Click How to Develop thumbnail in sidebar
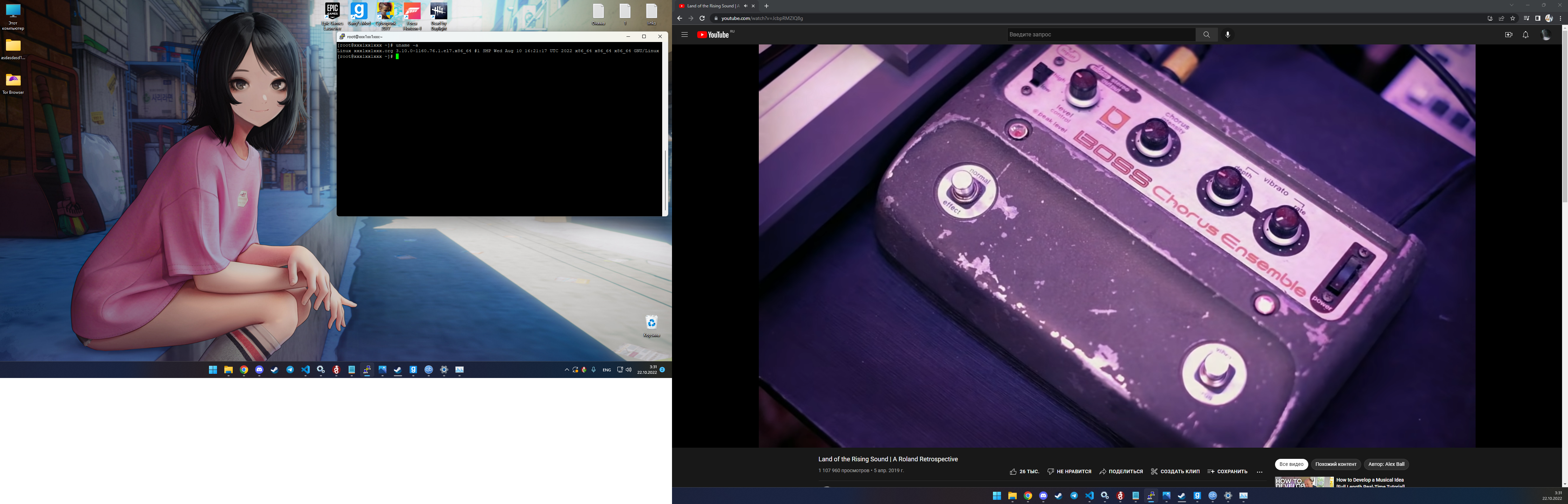This screenshot has width=1568, height=504. 1304,482
